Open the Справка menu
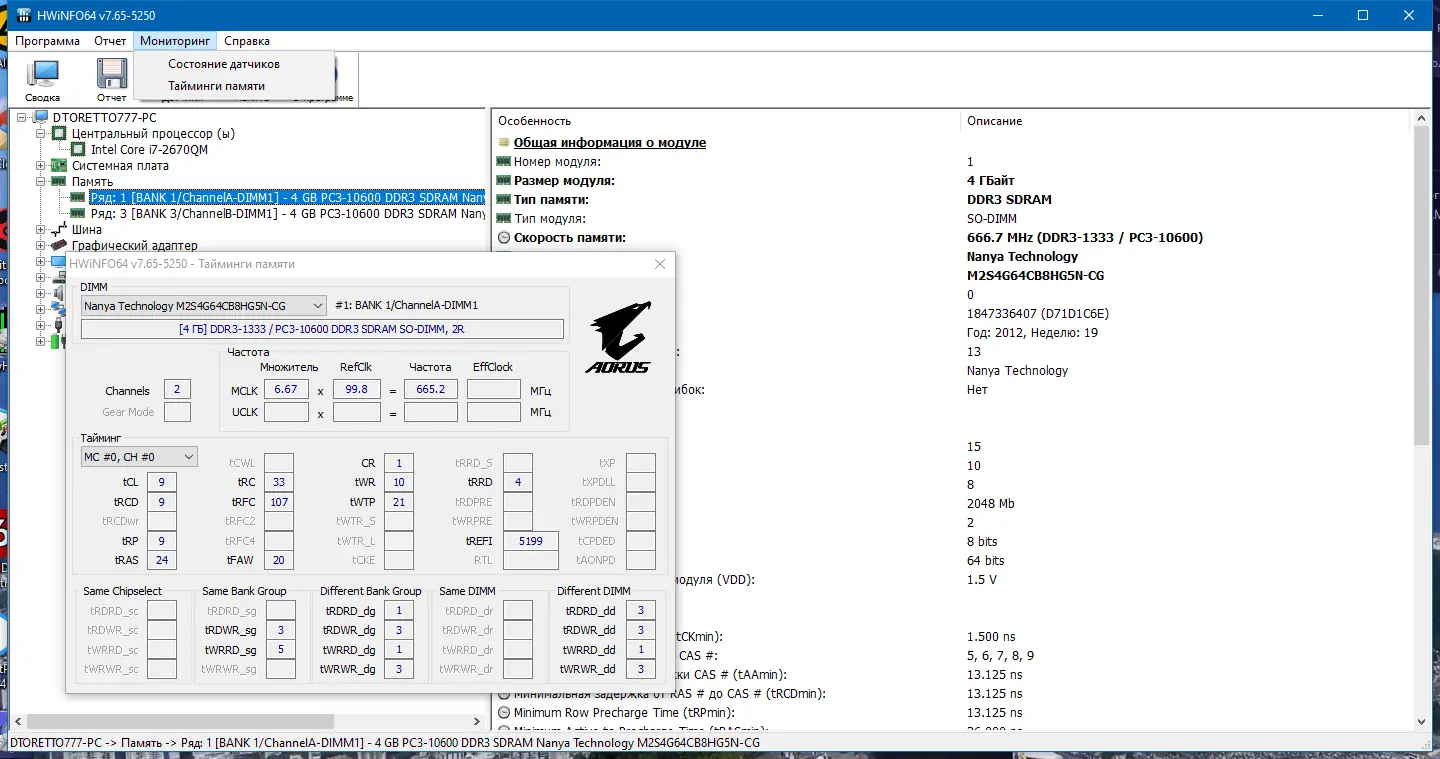Screen dimensions: 1440x759 (247, 41)
